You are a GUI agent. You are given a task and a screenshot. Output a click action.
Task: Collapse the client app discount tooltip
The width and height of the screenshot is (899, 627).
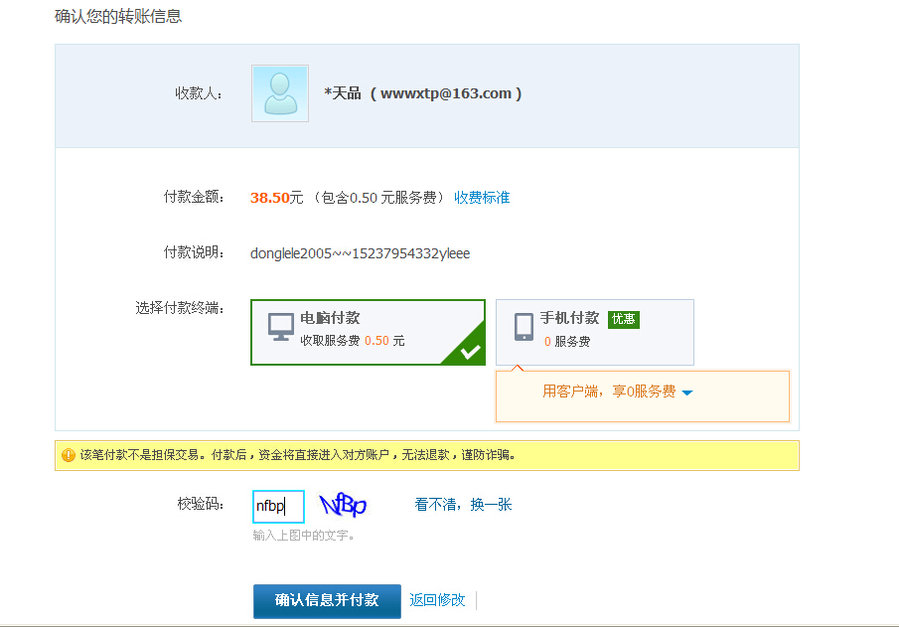click(x=686, y=393)
